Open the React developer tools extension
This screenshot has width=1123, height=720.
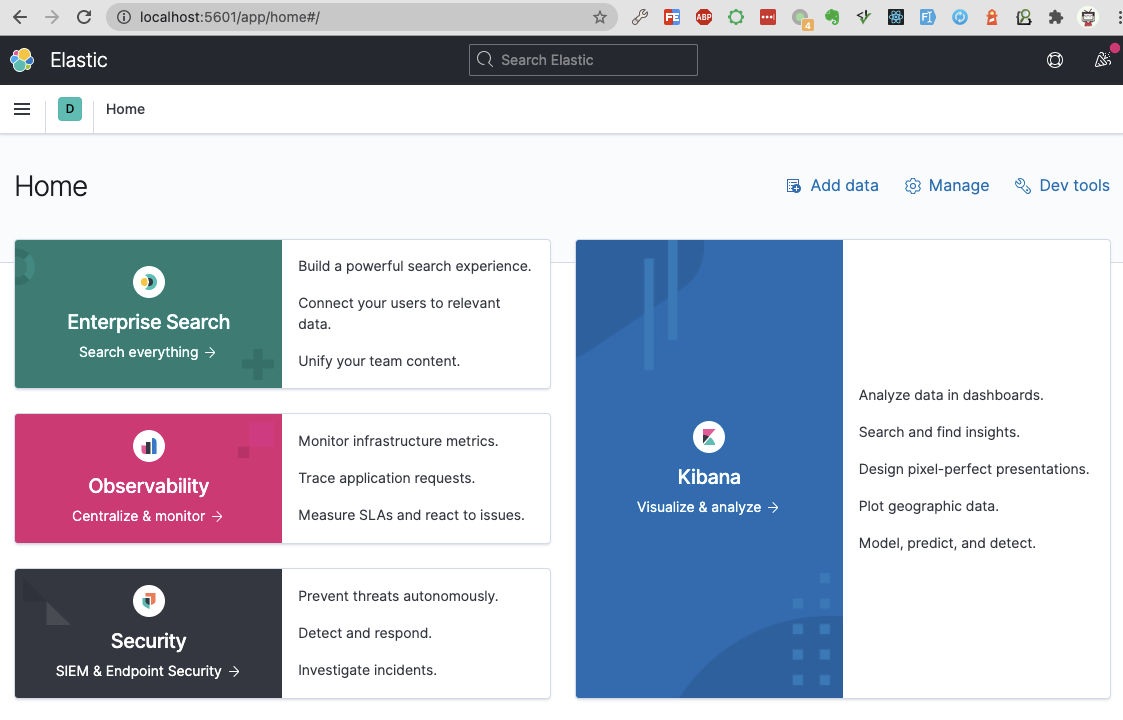(896, 17)
